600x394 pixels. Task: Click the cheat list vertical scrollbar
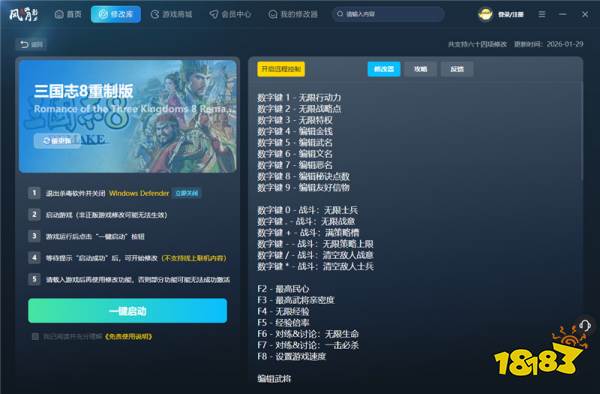click(582, 130)
